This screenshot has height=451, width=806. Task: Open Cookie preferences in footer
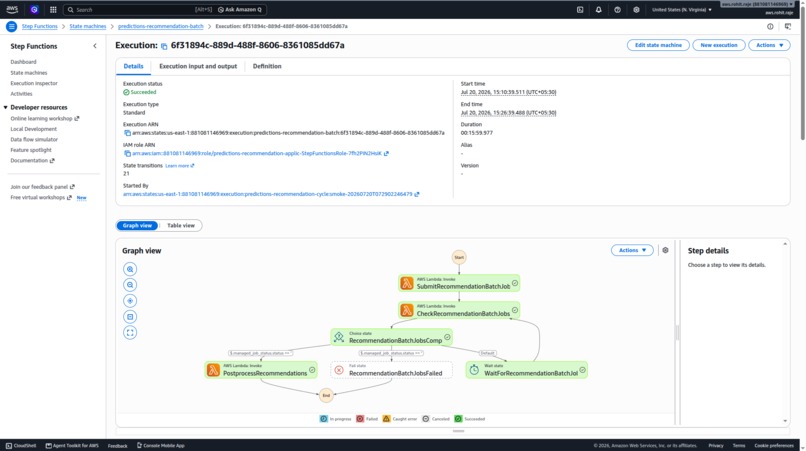tap(774, 445)
